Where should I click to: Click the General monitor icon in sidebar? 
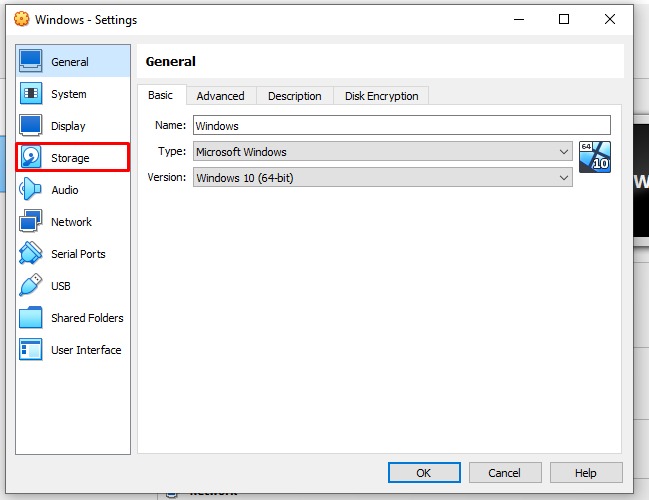31,61
